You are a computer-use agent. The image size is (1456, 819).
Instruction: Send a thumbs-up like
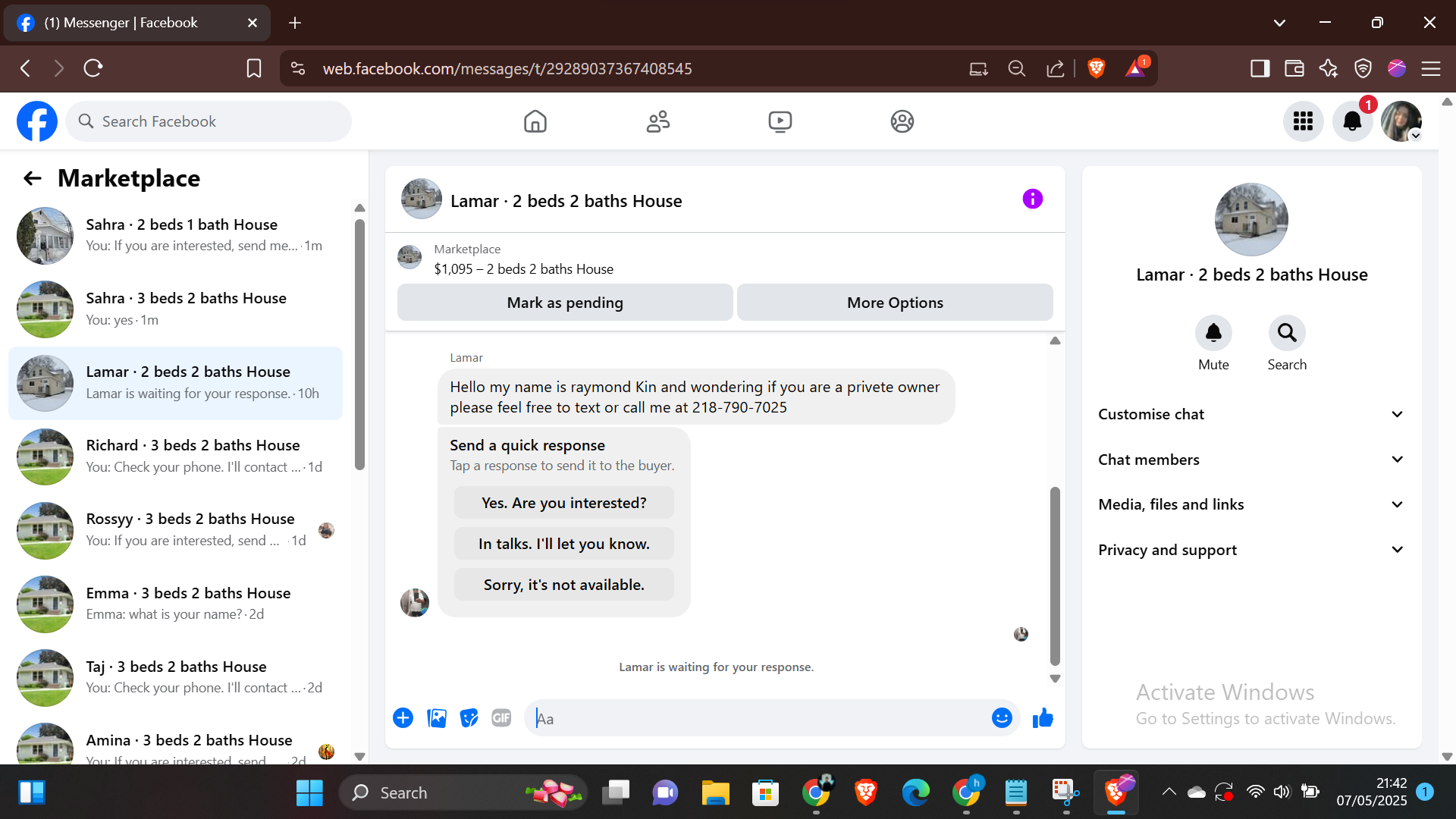pyautogui.click(x=1043, y=718)
